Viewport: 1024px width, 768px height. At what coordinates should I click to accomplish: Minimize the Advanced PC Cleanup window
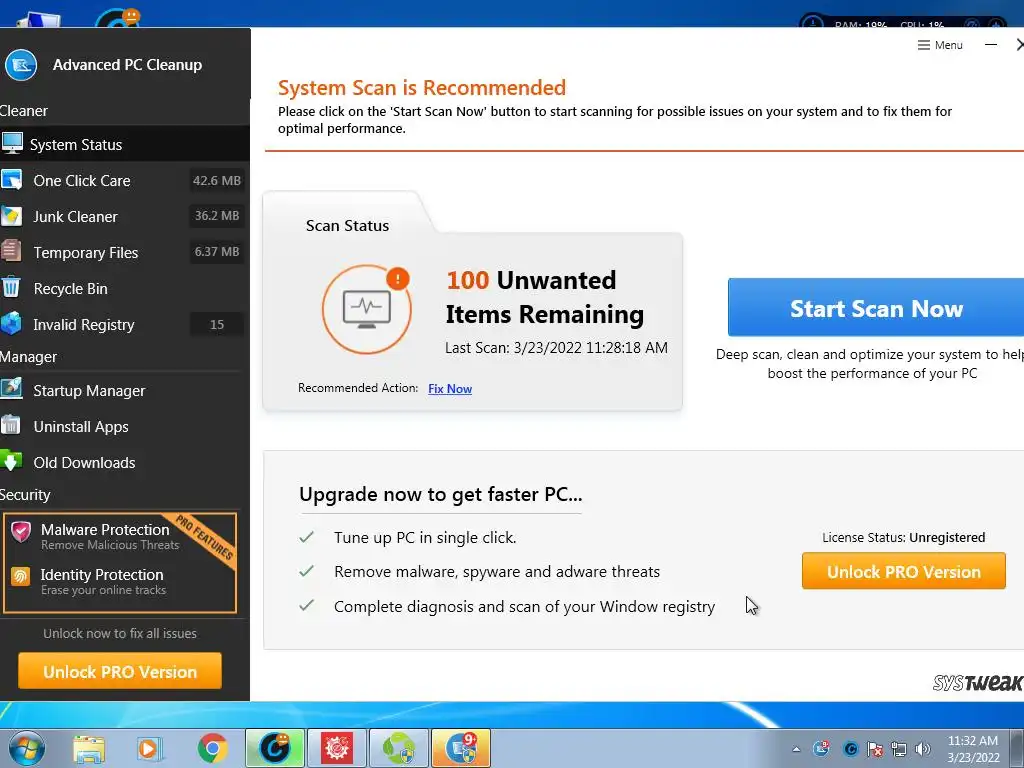click(x=991, y=45)
